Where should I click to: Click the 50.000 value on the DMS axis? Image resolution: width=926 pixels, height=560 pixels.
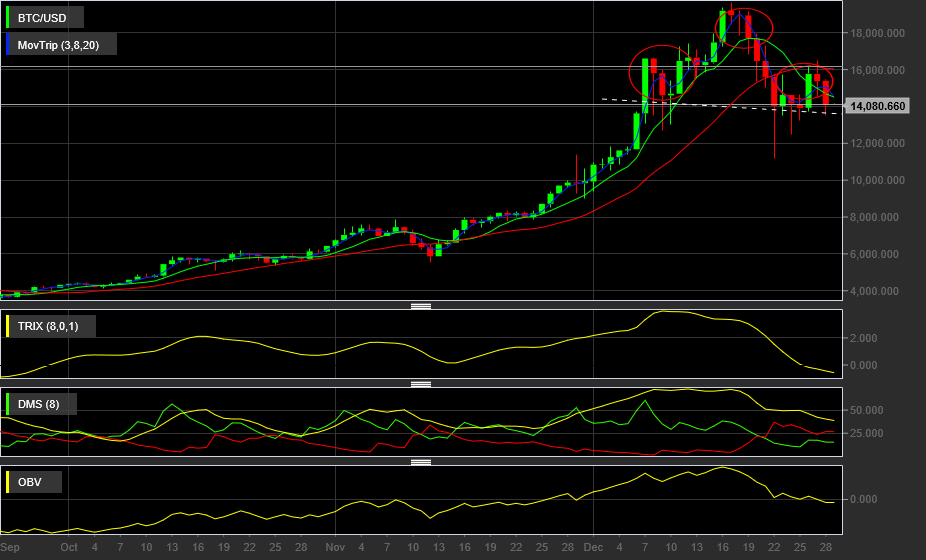866,410
